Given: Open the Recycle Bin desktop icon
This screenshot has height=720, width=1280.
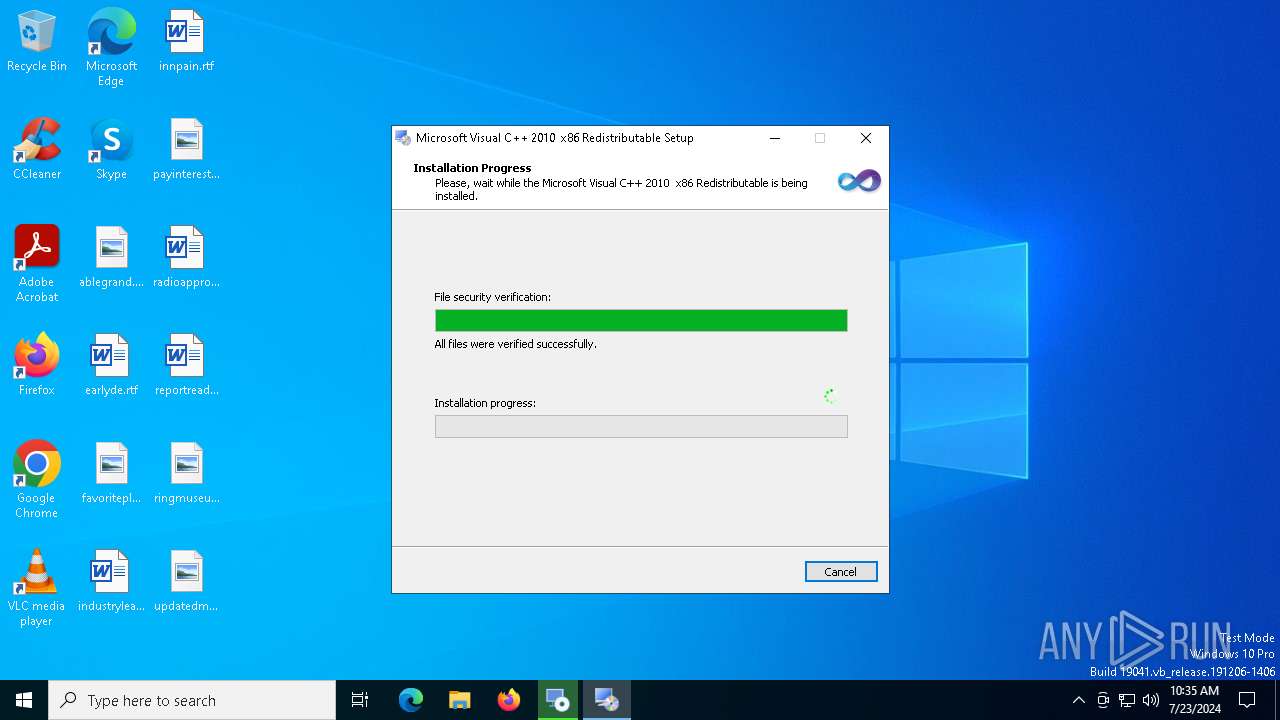Looking at the screenshot, I should (x=37, y=42).
